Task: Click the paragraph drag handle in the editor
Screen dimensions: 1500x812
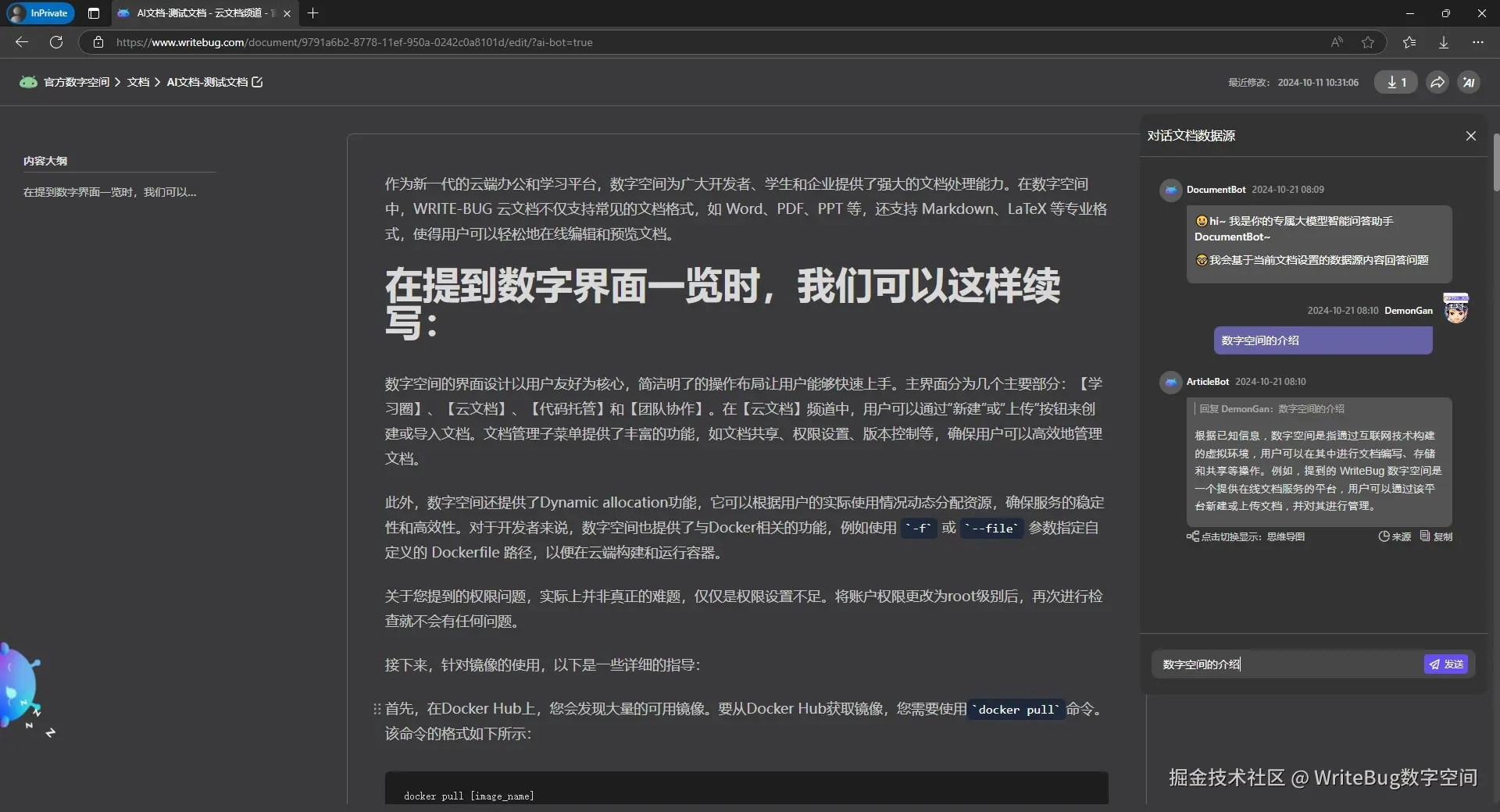Action: coord(376,710)
